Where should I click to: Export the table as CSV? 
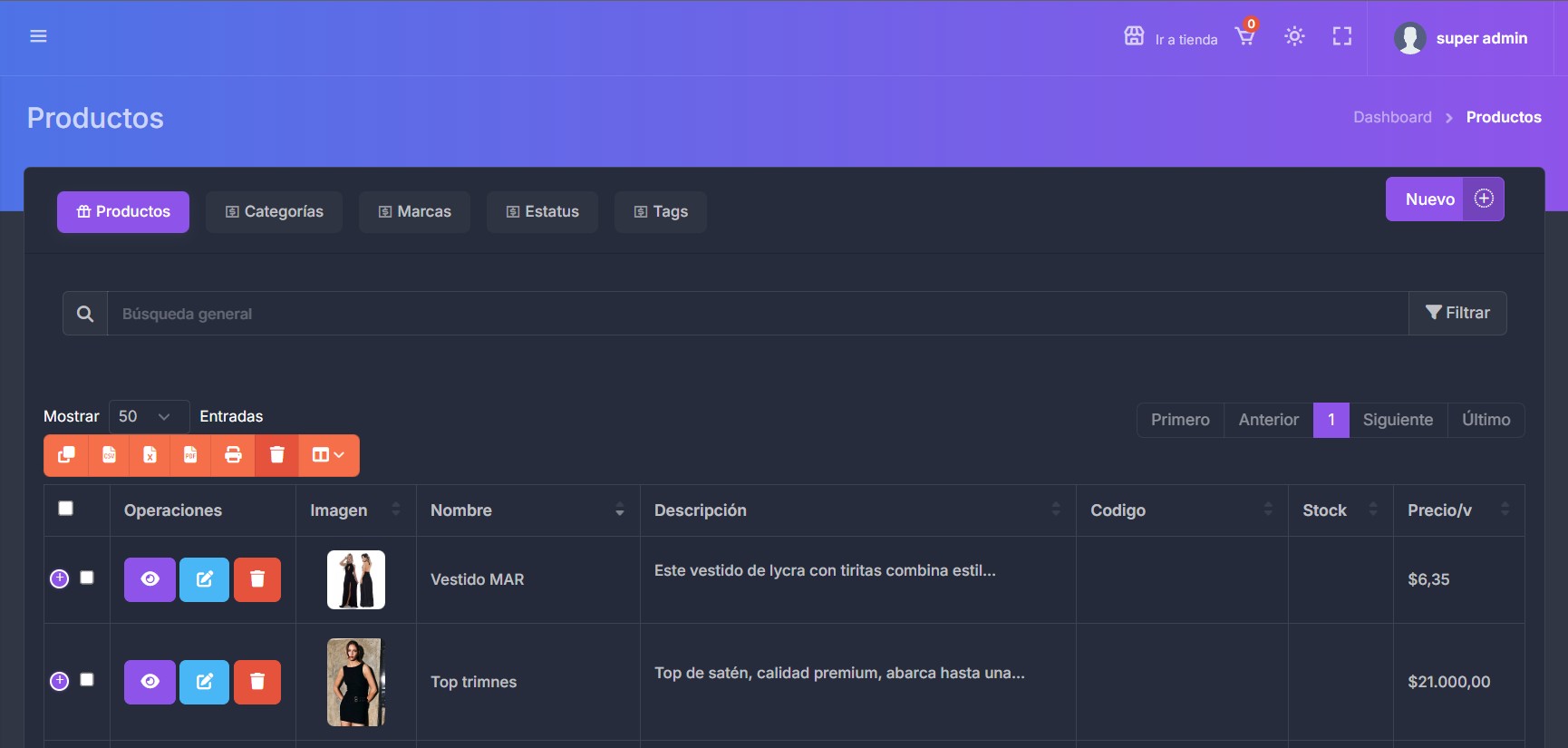(x=109, y=455)
